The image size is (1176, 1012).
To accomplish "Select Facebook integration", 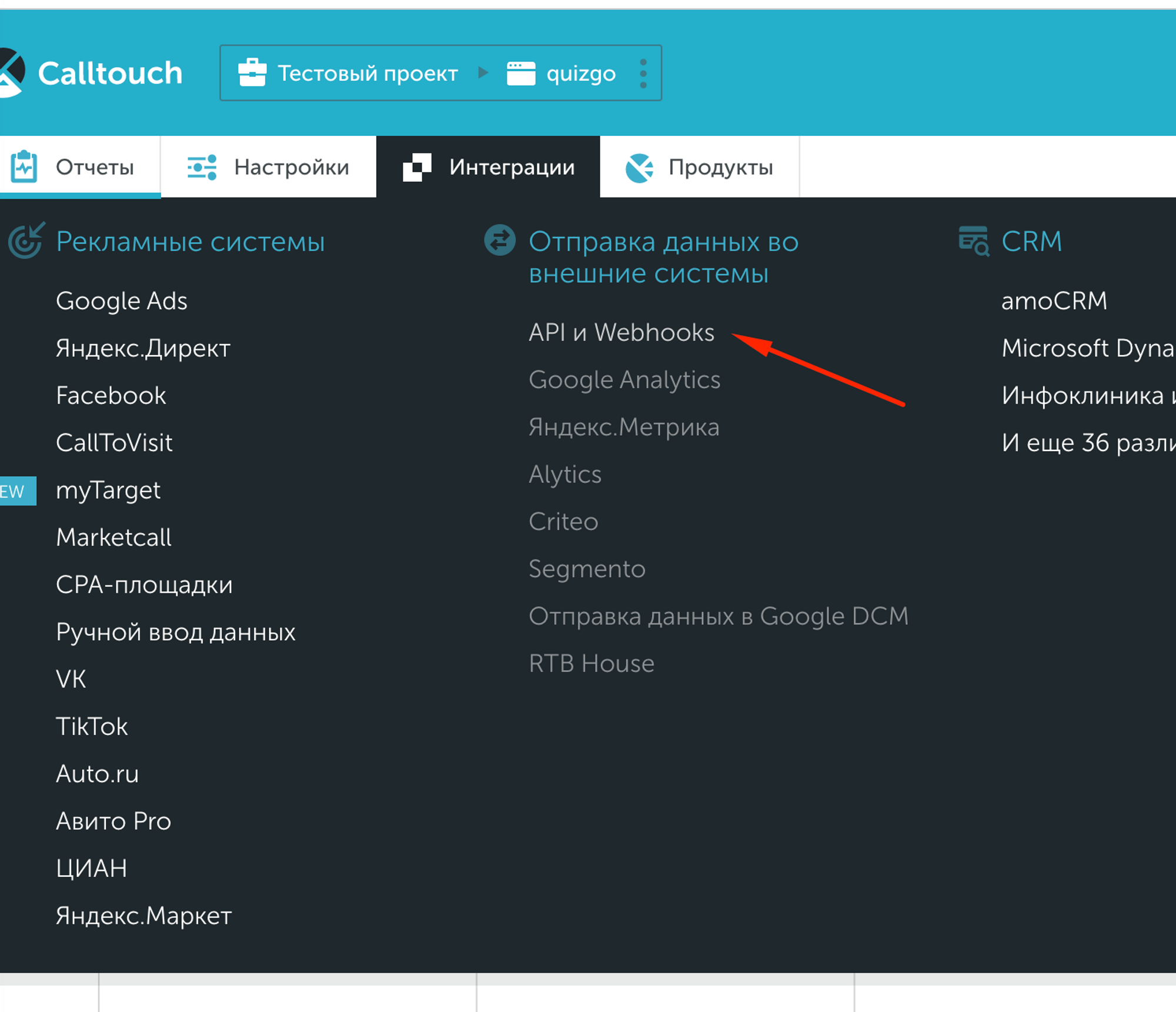I will tap(111, 396).
